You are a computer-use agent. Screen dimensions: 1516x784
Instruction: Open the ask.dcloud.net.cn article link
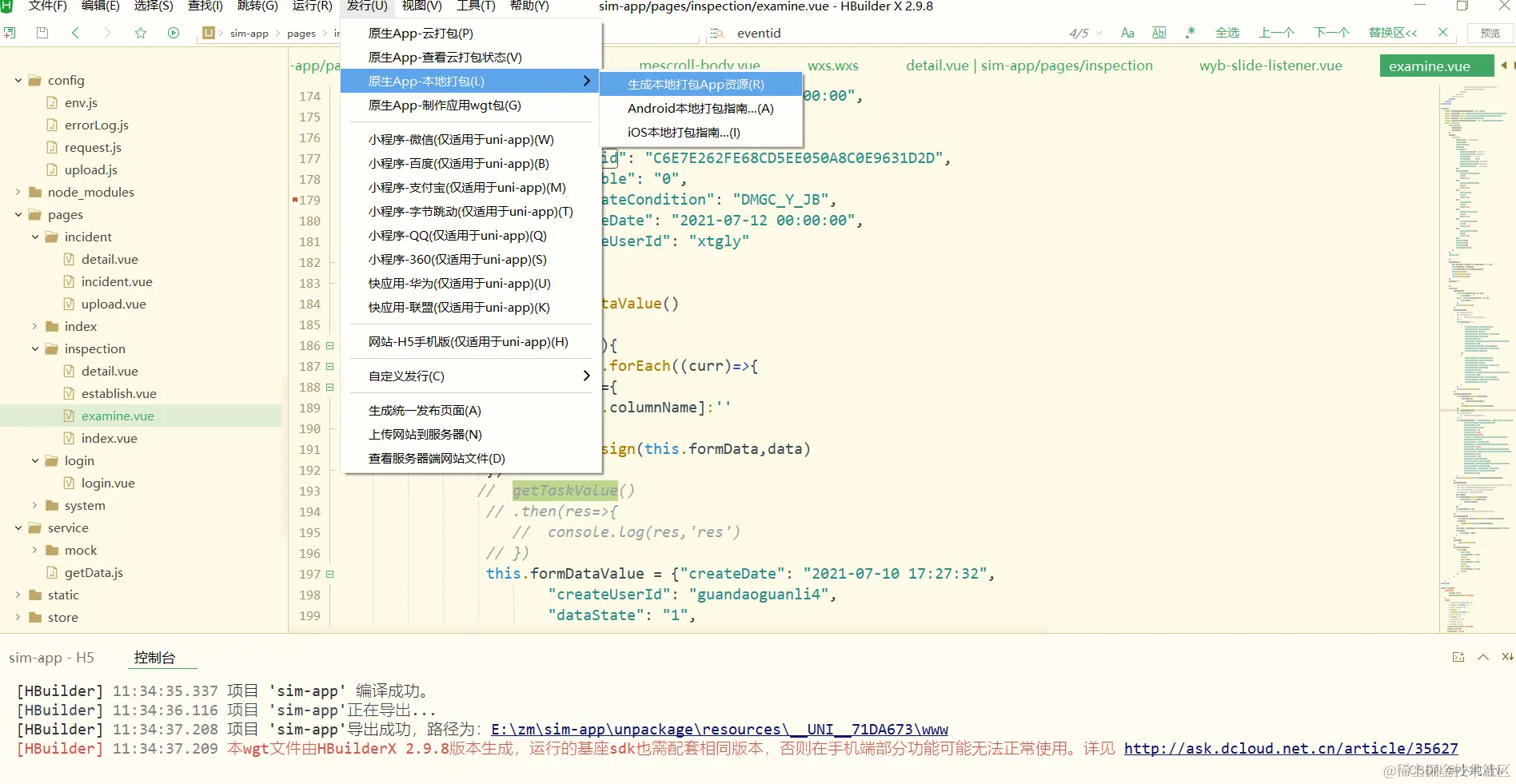point(1291,748)
